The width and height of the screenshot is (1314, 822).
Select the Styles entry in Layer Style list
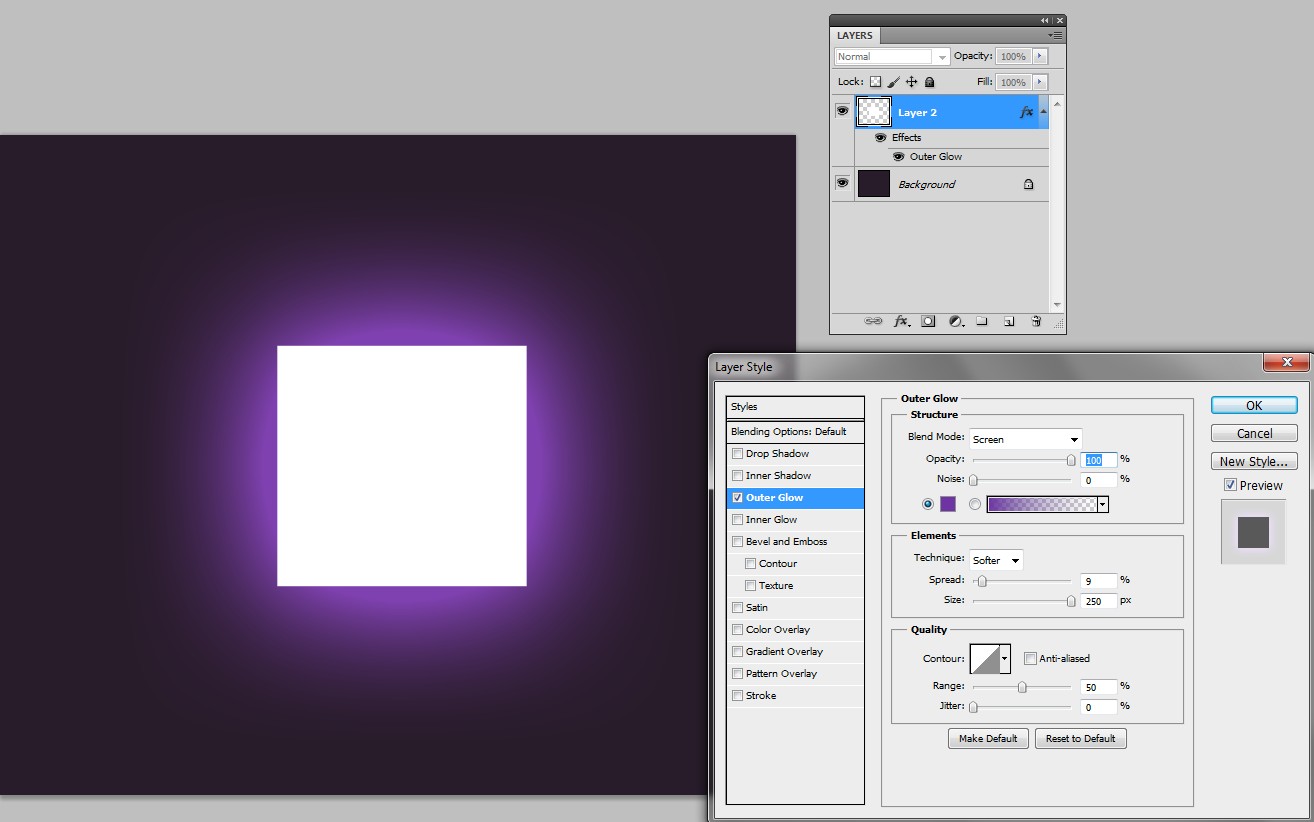[795, 407]
